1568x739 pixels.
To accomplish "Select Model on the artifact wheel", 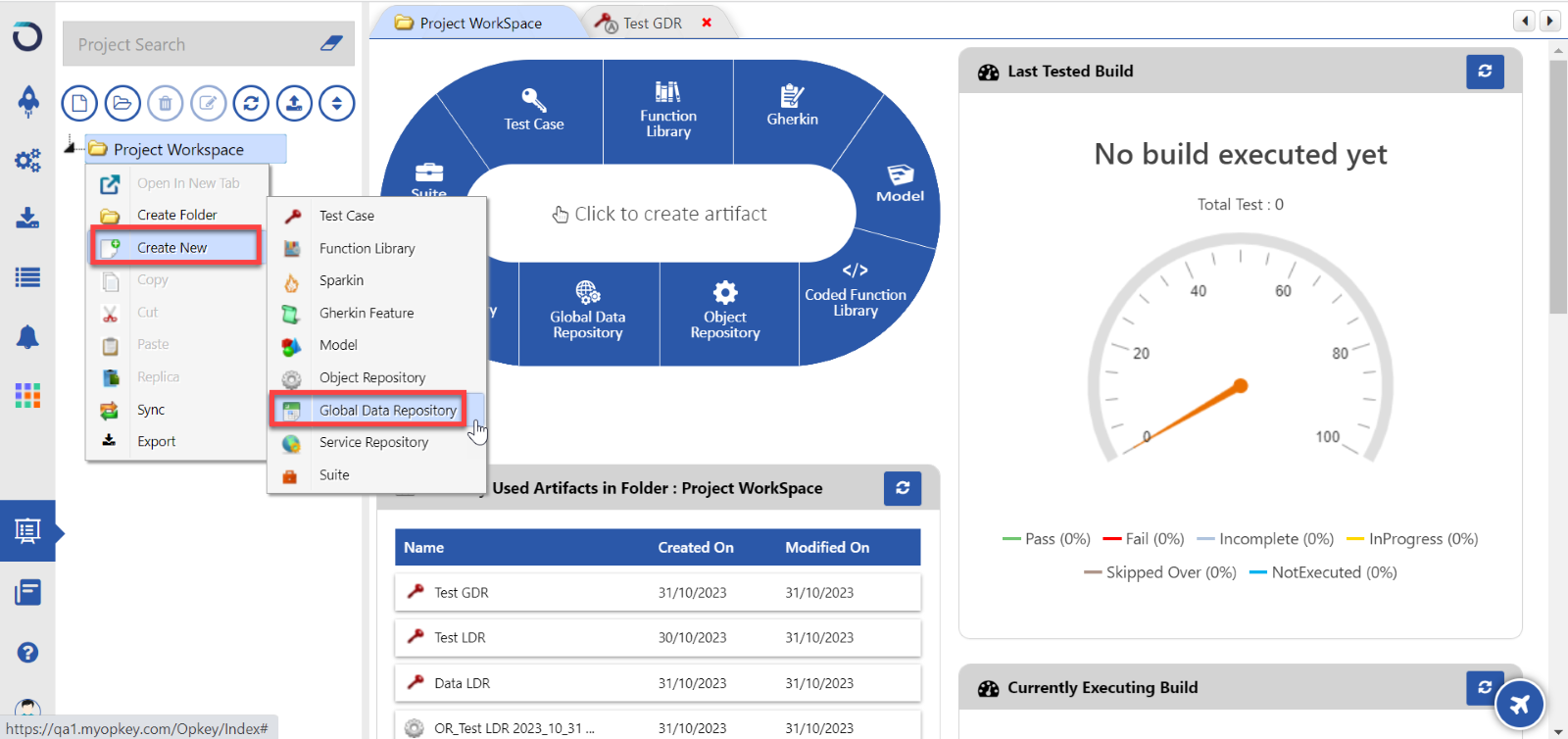I will (900, 183).
